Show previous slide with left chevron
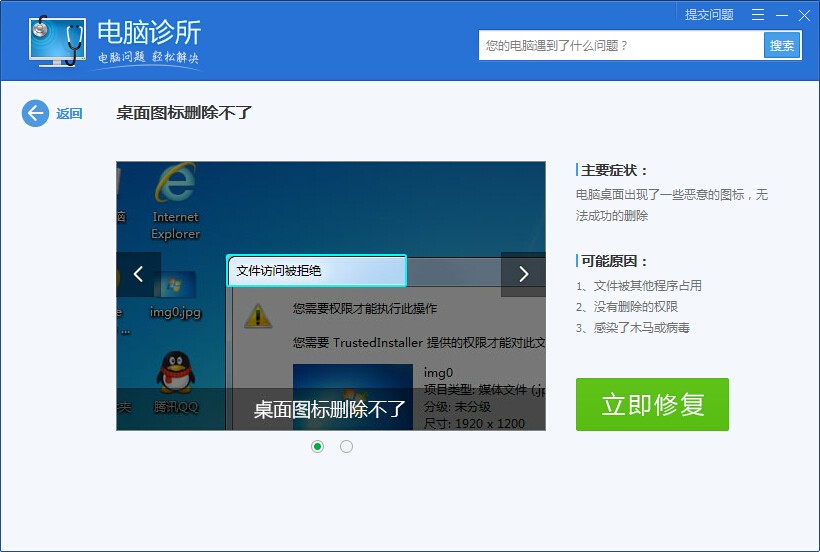The image size is (820, 552). point(139,274)
